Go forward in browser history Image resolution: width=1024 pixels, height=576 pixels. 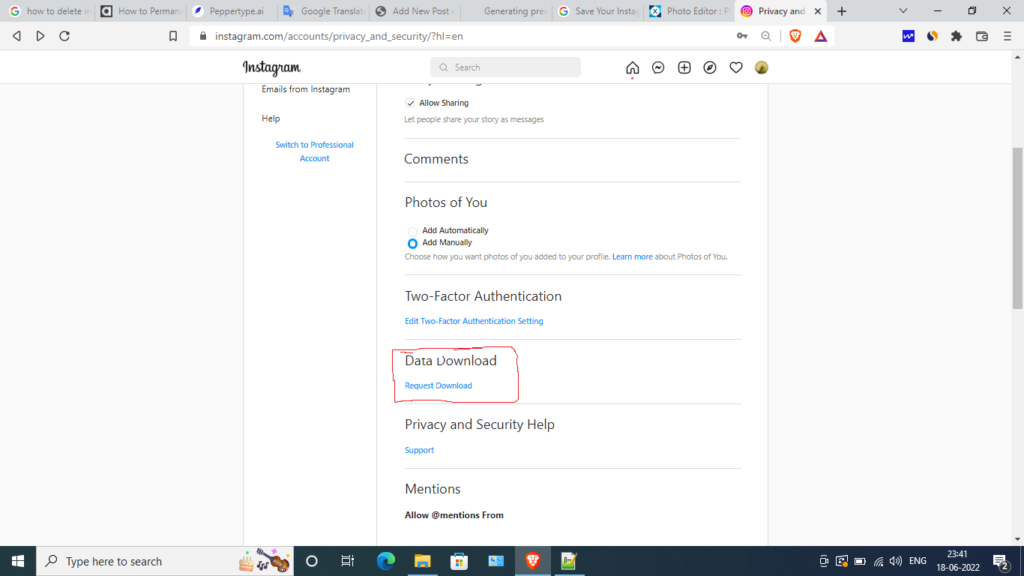tap(40, 36)
